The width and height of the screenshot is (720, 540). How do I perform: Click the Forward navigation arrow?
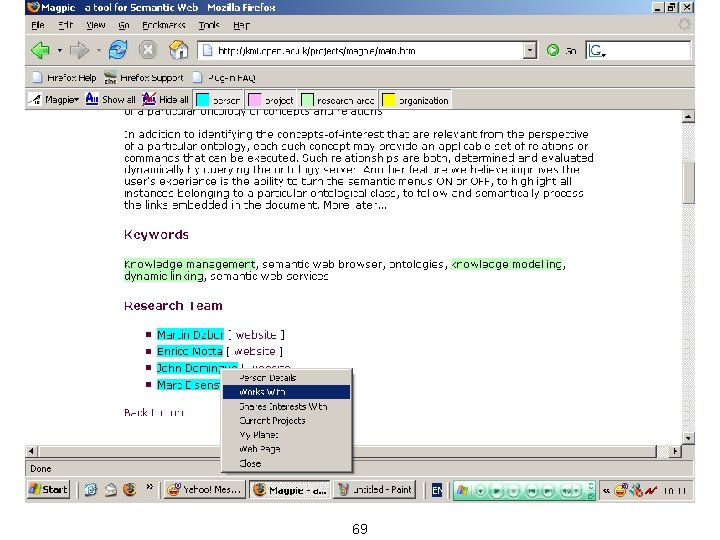point(79,50)
